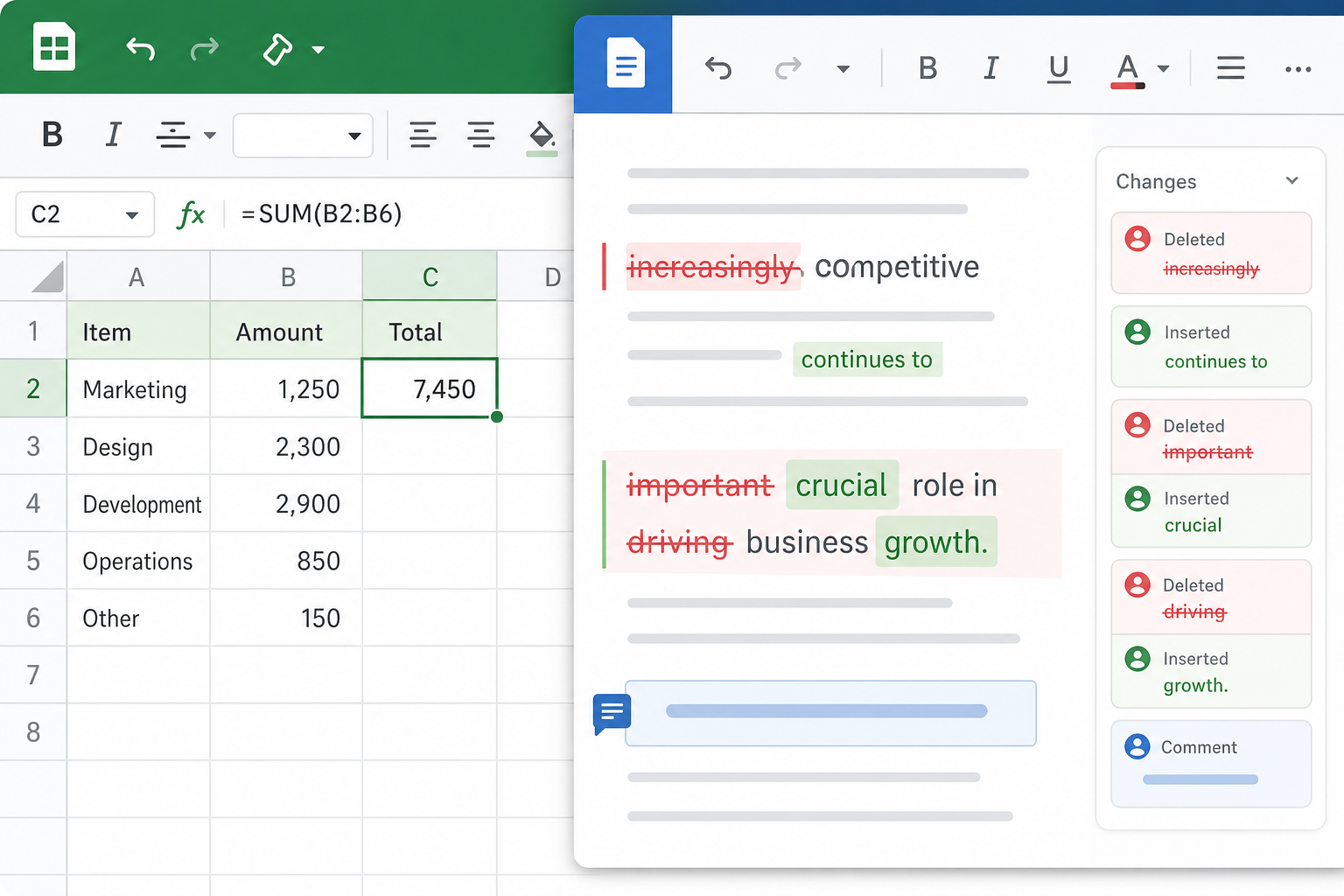Open the fill color bucket in spreadsheet
The image size is (1344, 896).
tap(542, 136)
